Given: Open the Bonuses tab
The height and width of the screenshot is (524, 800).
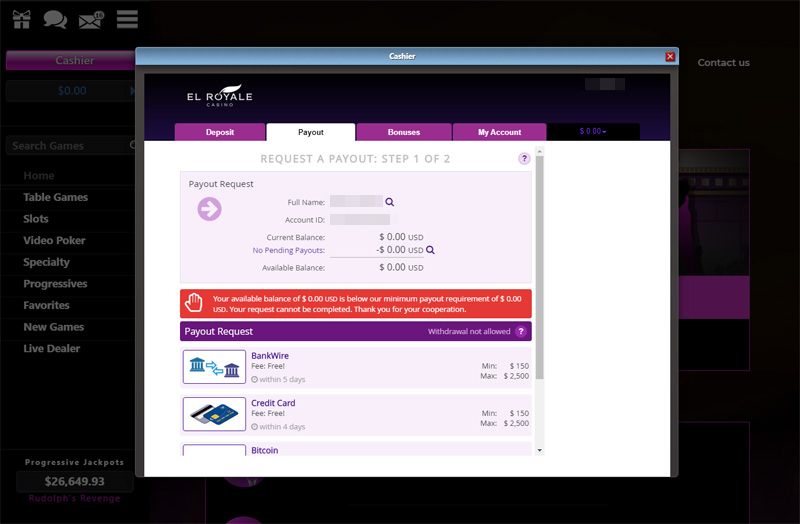Looking at the screenshot, I should pyautogui.click(x=404, y=132).
